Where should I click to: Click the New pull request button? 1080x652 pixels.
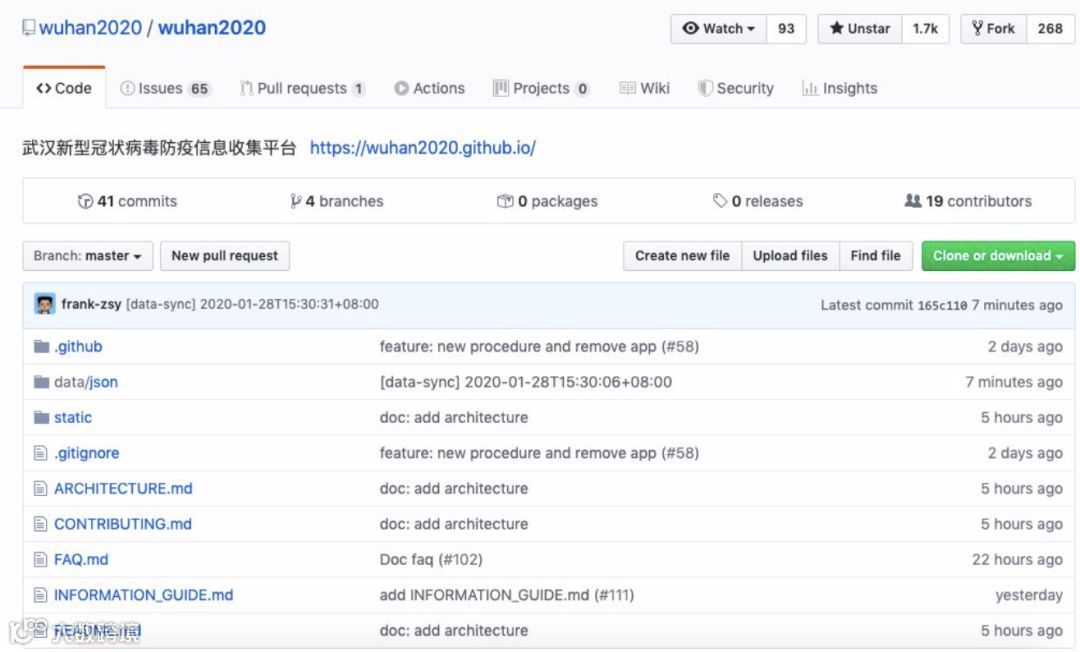point(225,256)
